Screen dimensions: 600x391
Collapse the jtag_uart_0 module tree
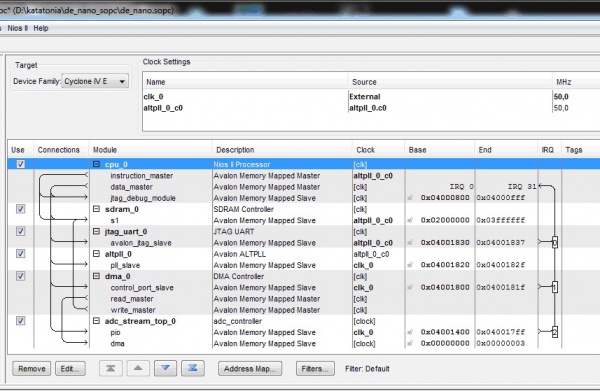point(96,231)
